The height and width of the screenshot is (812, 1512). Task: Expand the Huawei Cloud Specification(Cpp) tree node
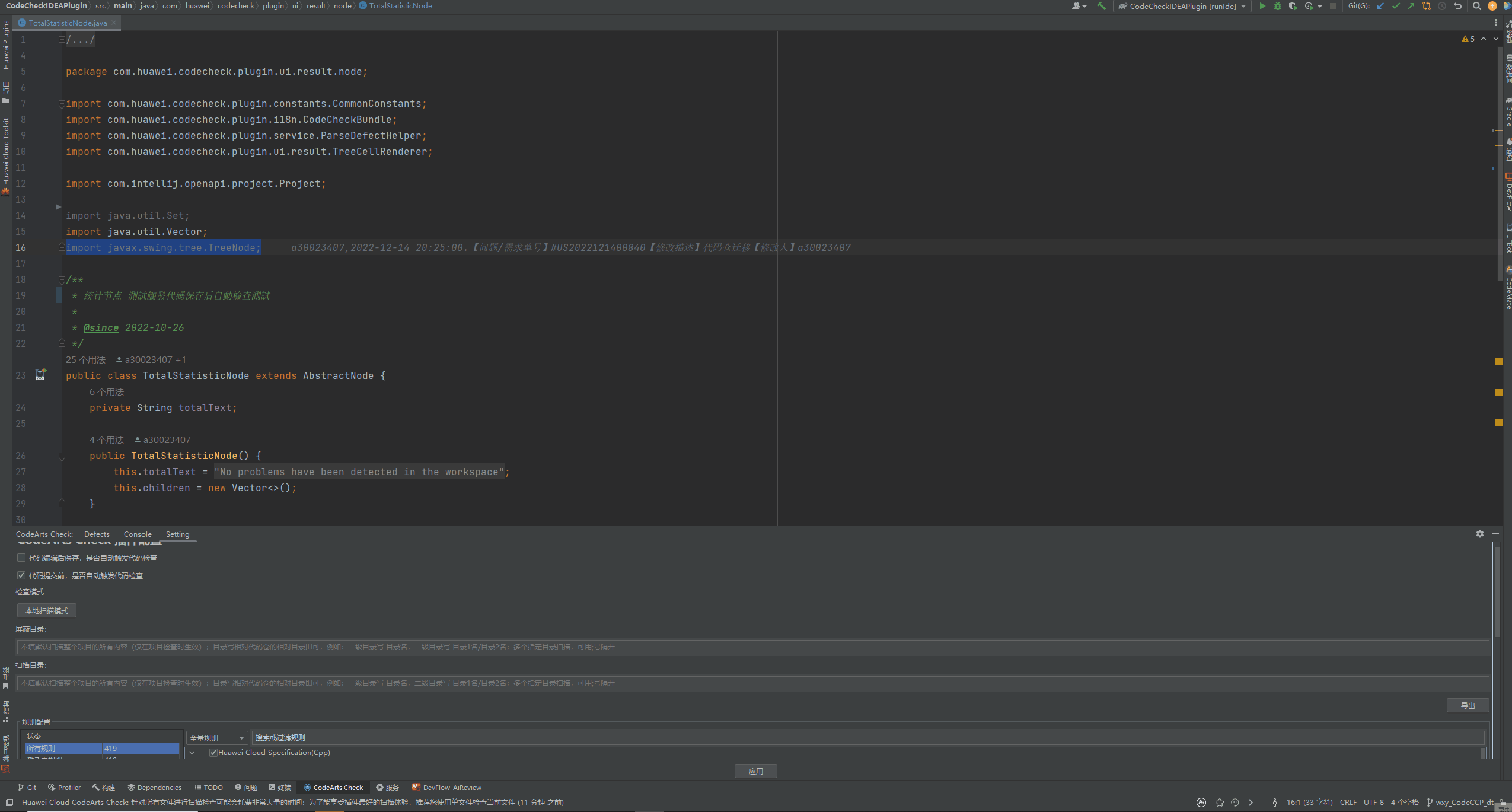192,753
